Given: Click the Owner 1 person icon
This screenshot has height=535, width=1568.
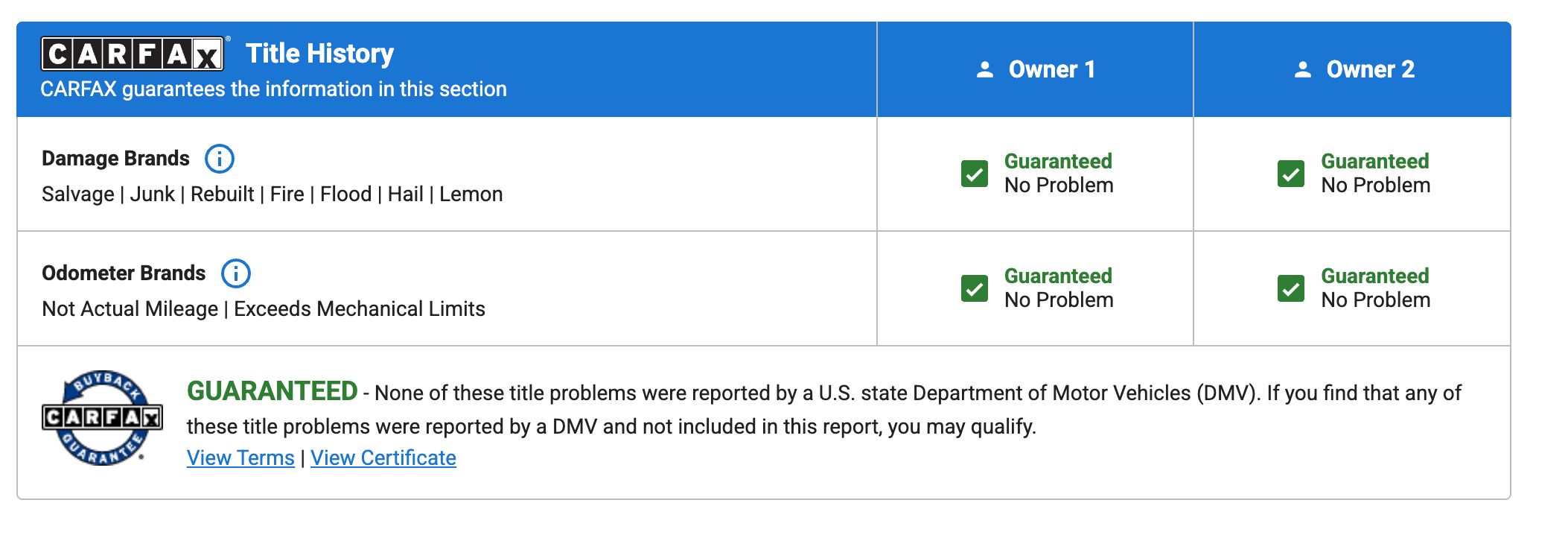Looking at the screenshot, I should 985,69.
